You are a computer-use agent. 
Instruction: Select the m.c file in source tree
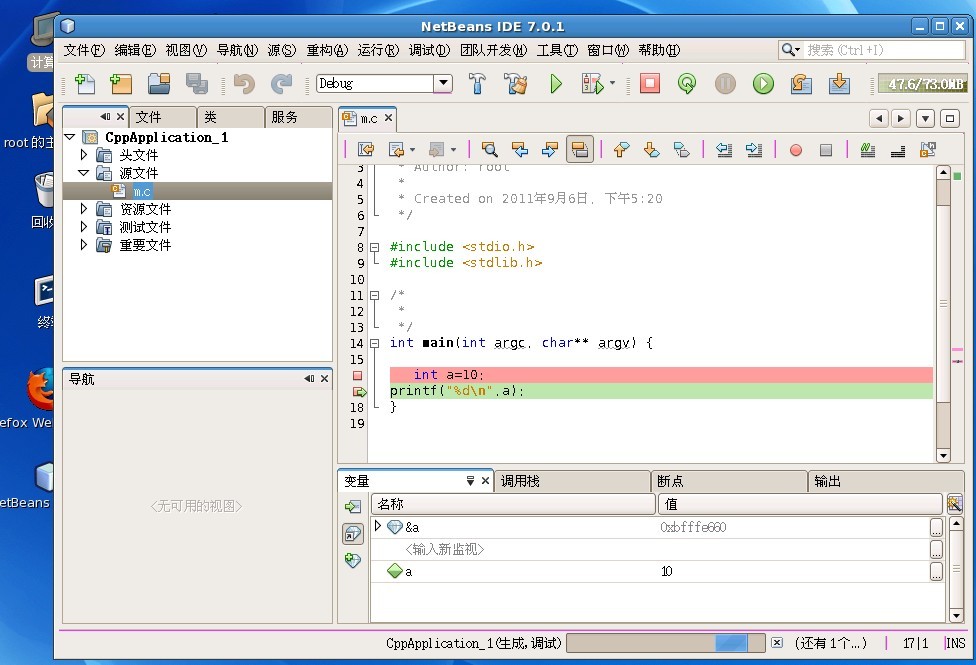click(x=140, y=190)
